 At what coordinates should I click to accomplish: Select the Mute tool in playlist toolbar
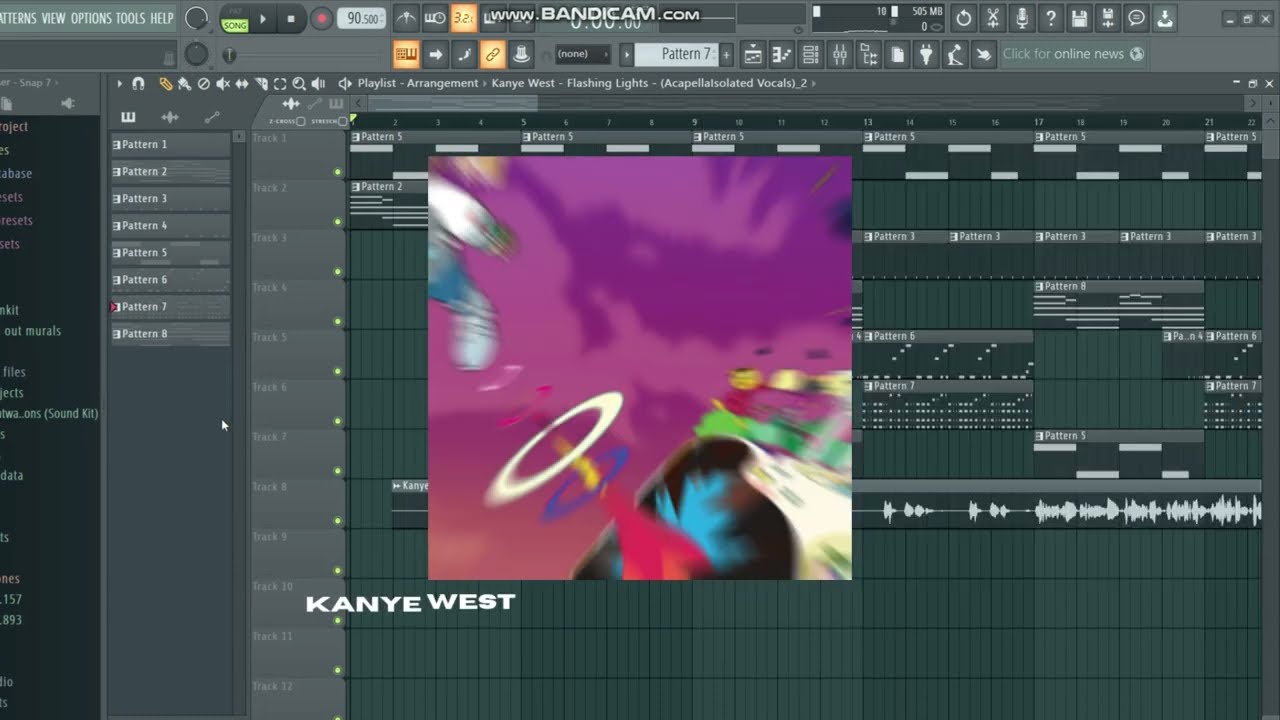[x=223, y=84]
